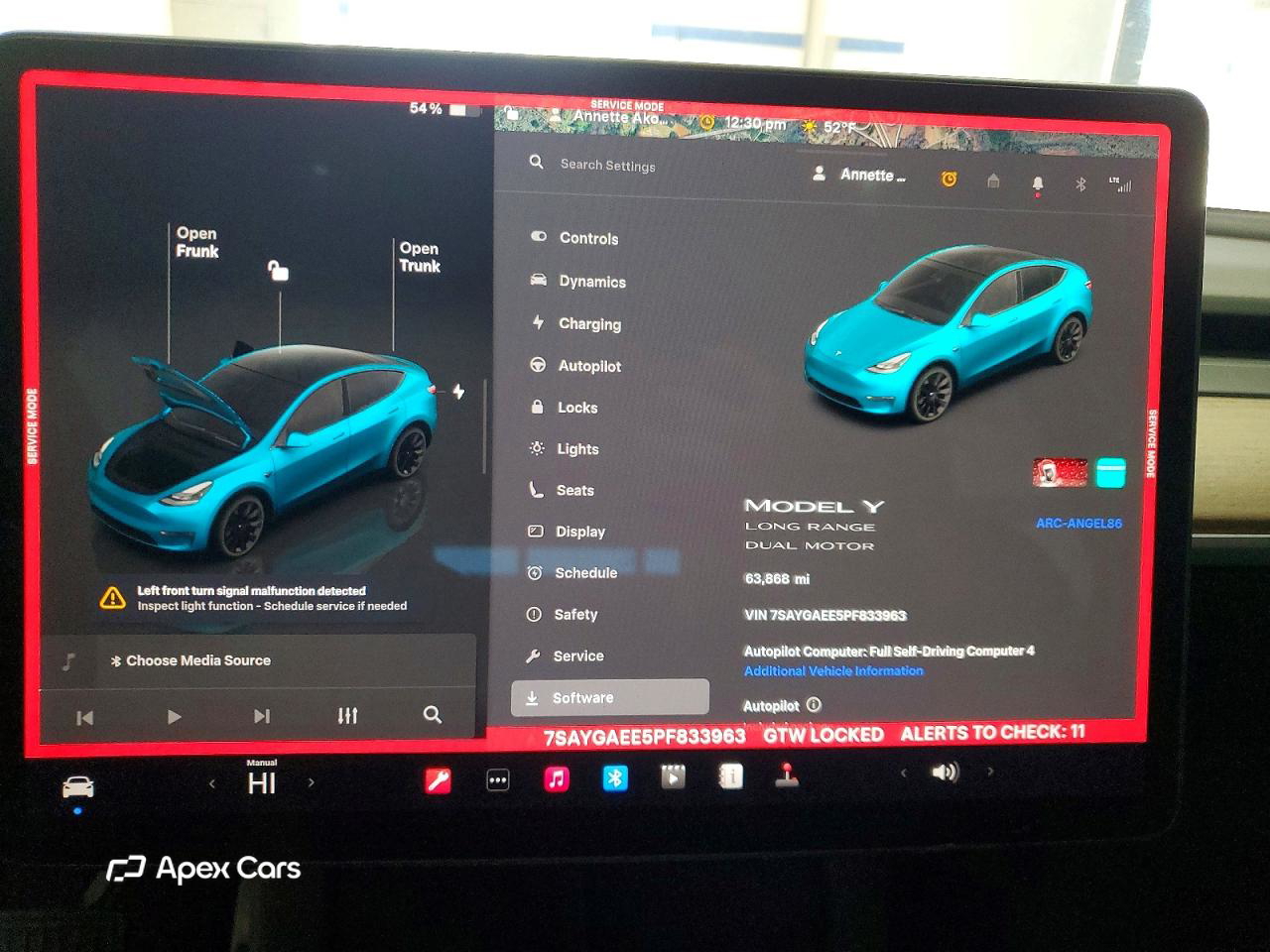Tap the speaker volume icon

(946, 772)
